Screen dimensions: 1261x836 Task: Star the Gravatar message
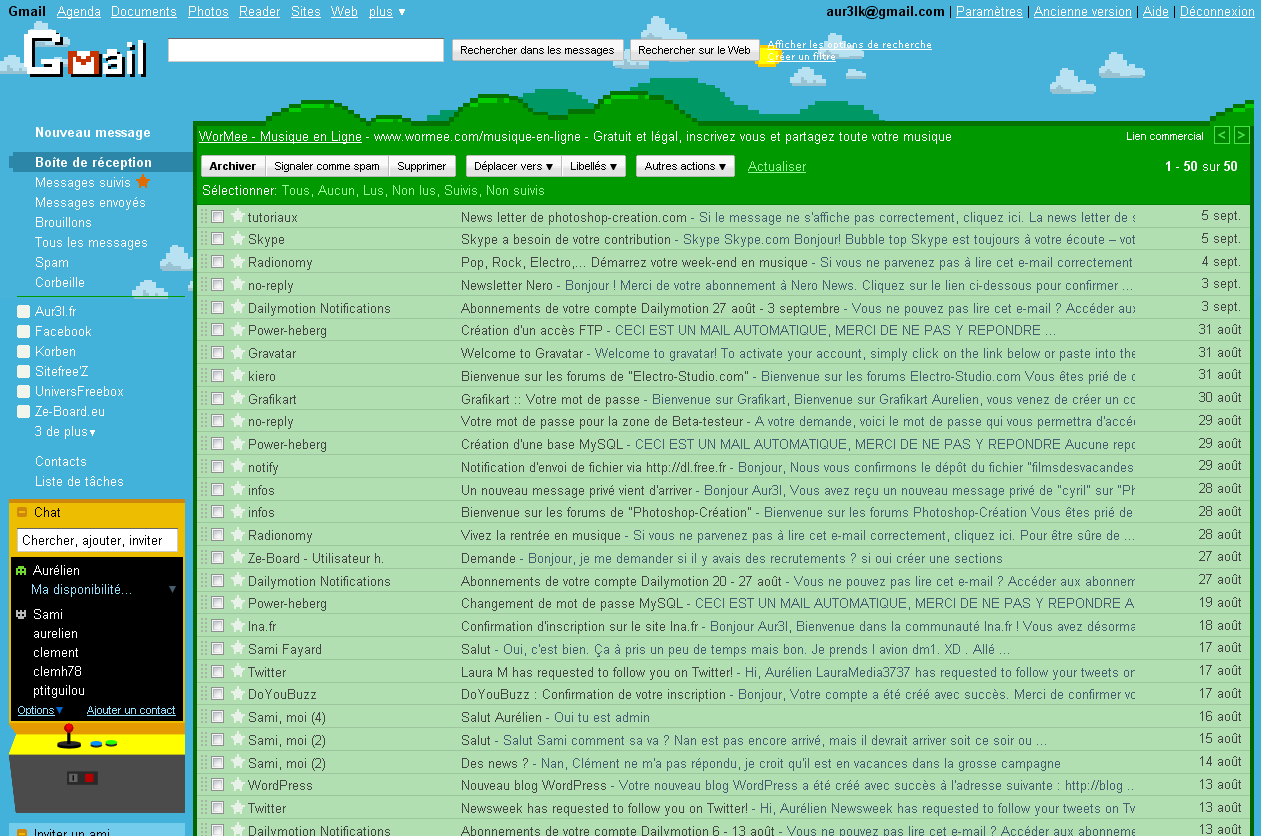[237, 353]
